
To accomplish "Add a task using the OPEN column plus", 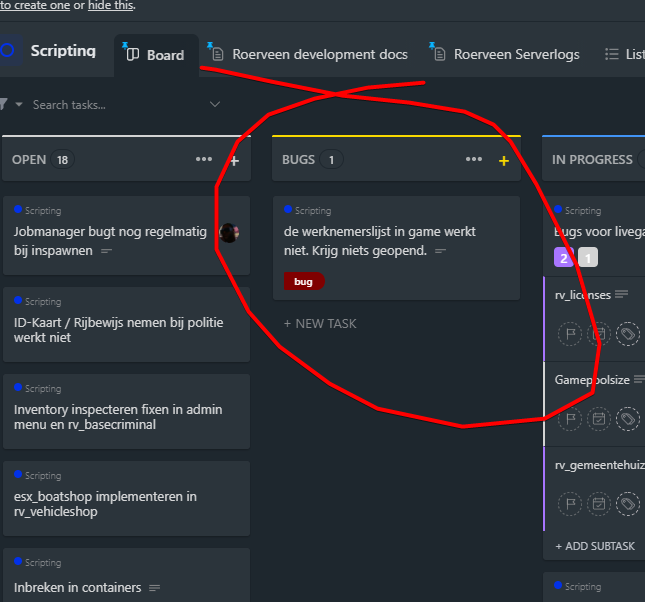I will click(234, 160).
